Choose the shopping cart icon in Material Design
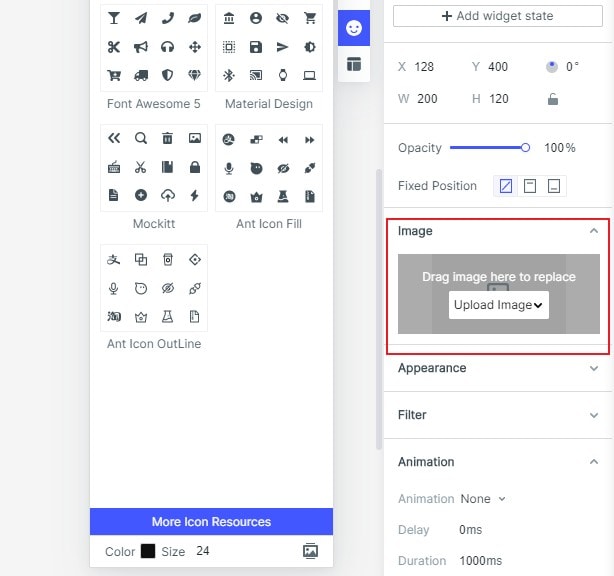This screenshot has width=614, height=576. click(x=310, y=18)
